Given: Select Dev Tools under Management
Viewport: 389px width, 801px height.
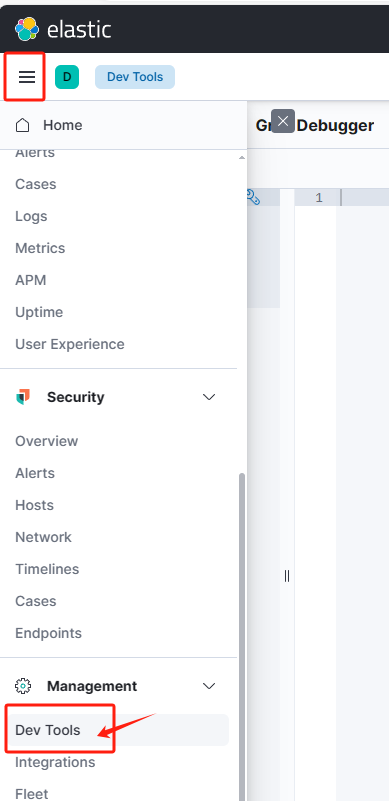Looking at the screenshot, I should click(48, 730).
